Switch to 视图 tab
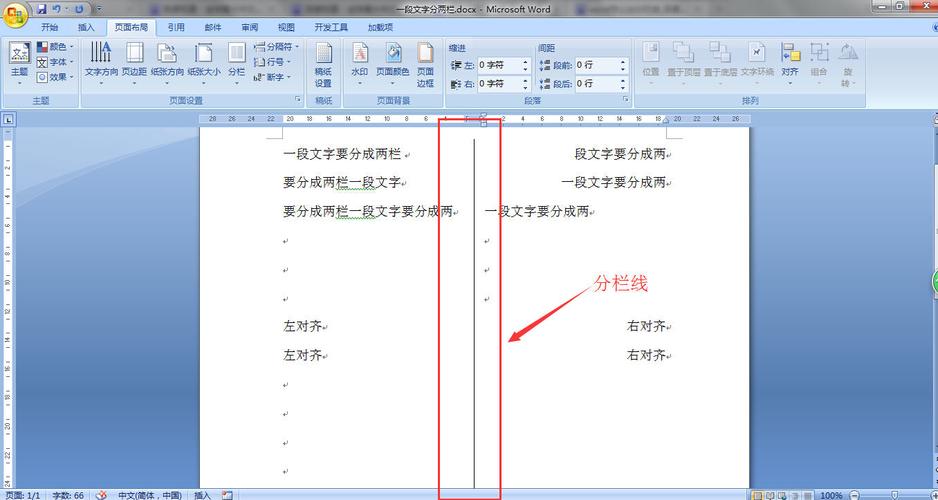Viewport: 938px width, 500px height. [x=287, y=28]
